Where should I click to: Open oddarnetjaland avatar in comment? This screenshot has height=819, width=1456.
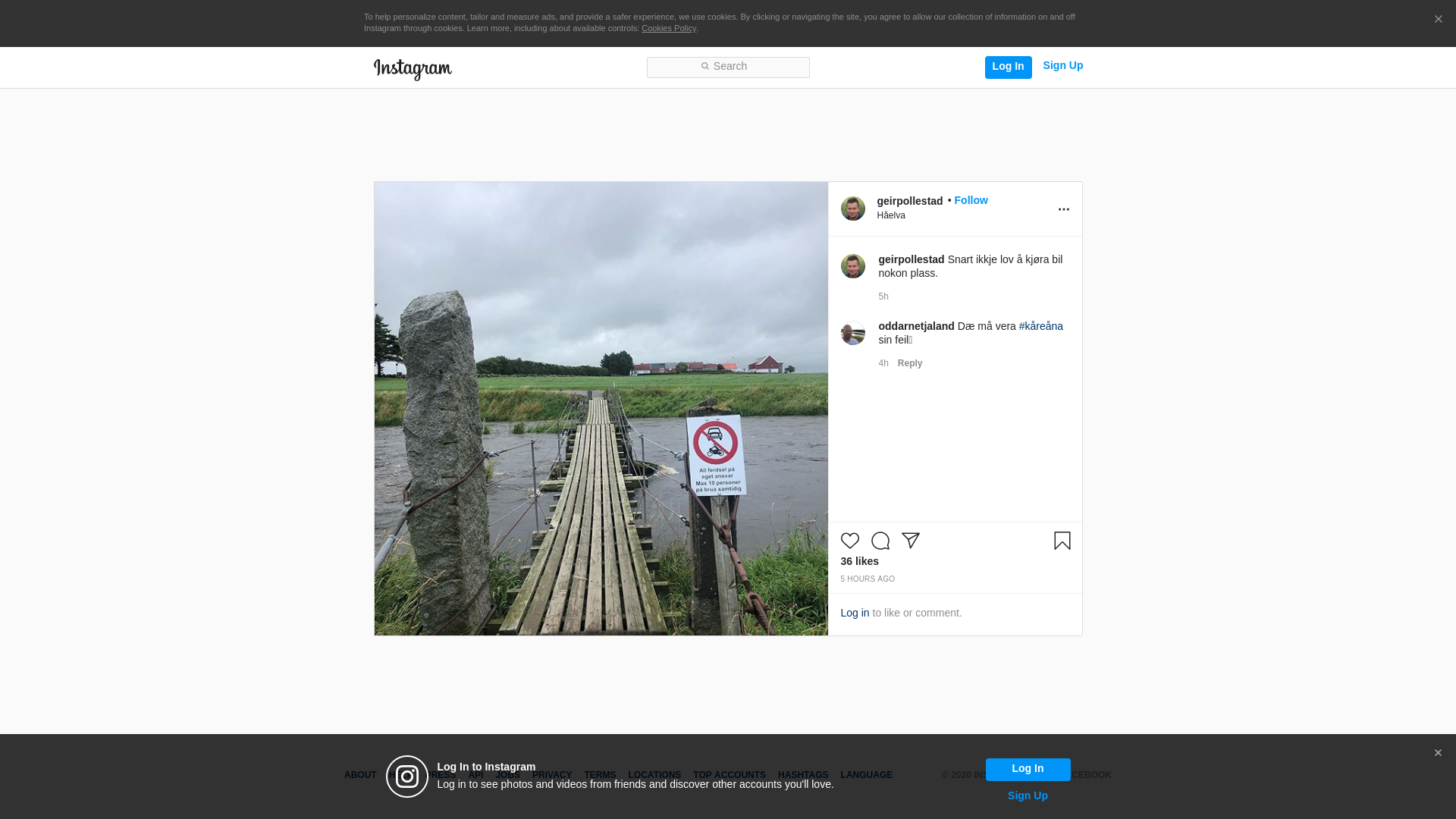coord(852,333)
